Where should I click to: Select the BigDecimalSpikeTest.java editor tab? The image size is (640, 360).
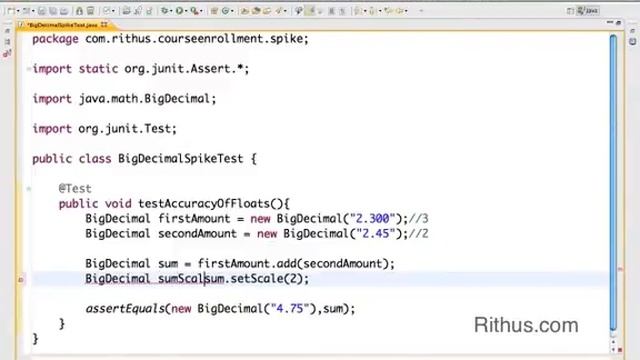(61, 25)
